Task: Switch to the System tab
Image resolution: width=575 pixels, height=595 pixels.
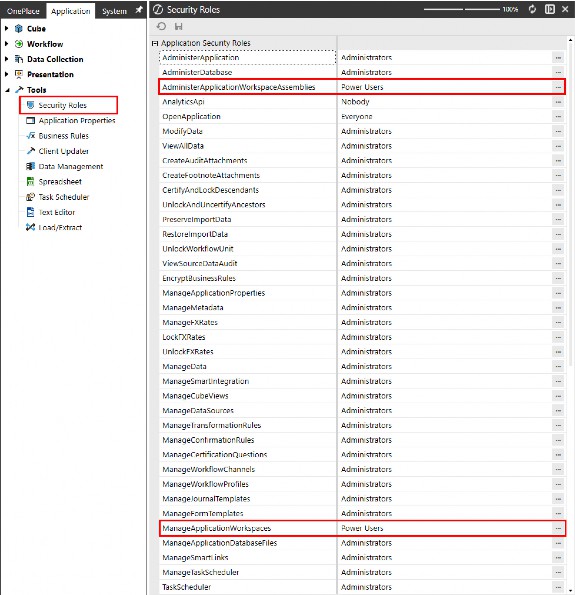Action: click(114, 11)
